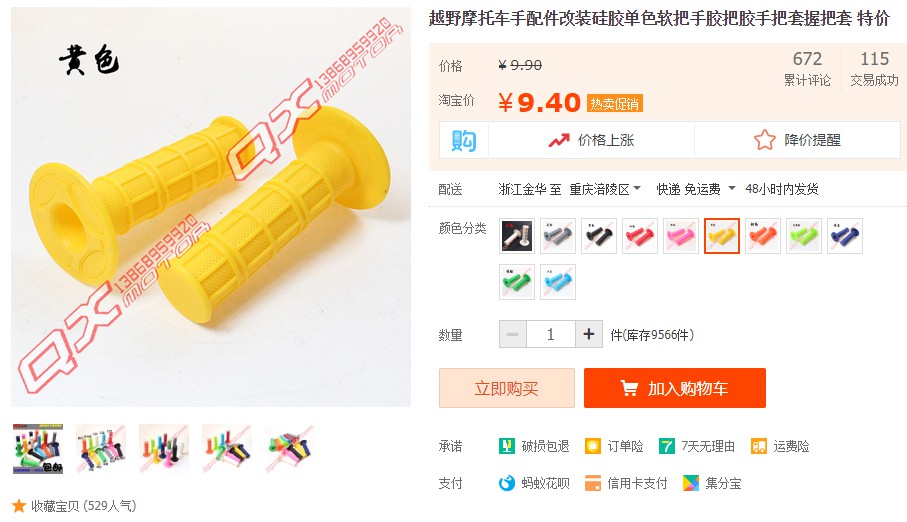Decrease quantity with the minus button
Image resolution: width=907 pixels, height=522 pixels.
click(513, 334)
